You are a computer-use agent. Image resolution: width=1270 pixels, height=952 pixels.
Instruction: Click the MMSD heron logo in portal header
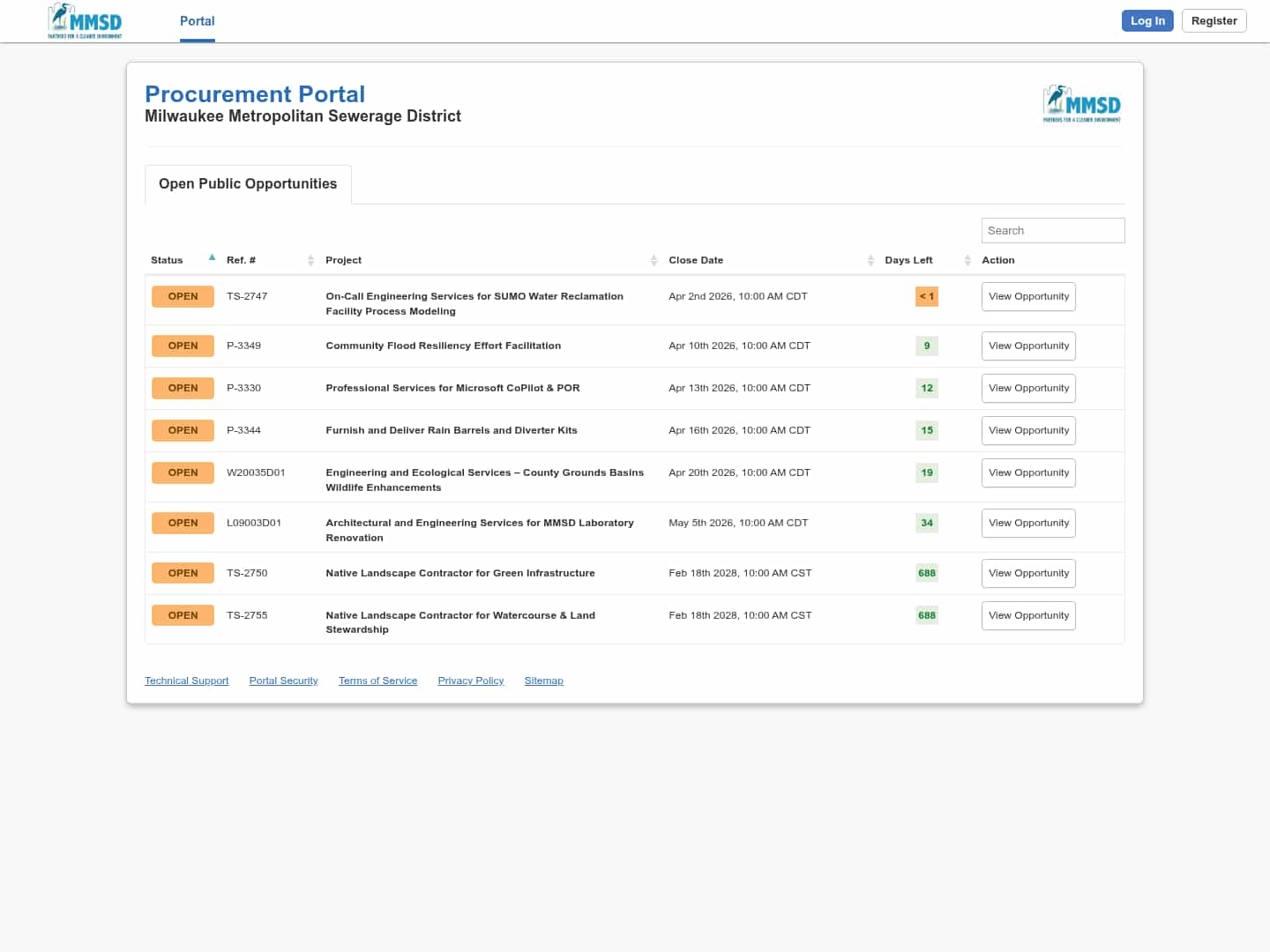[1081, 104]
